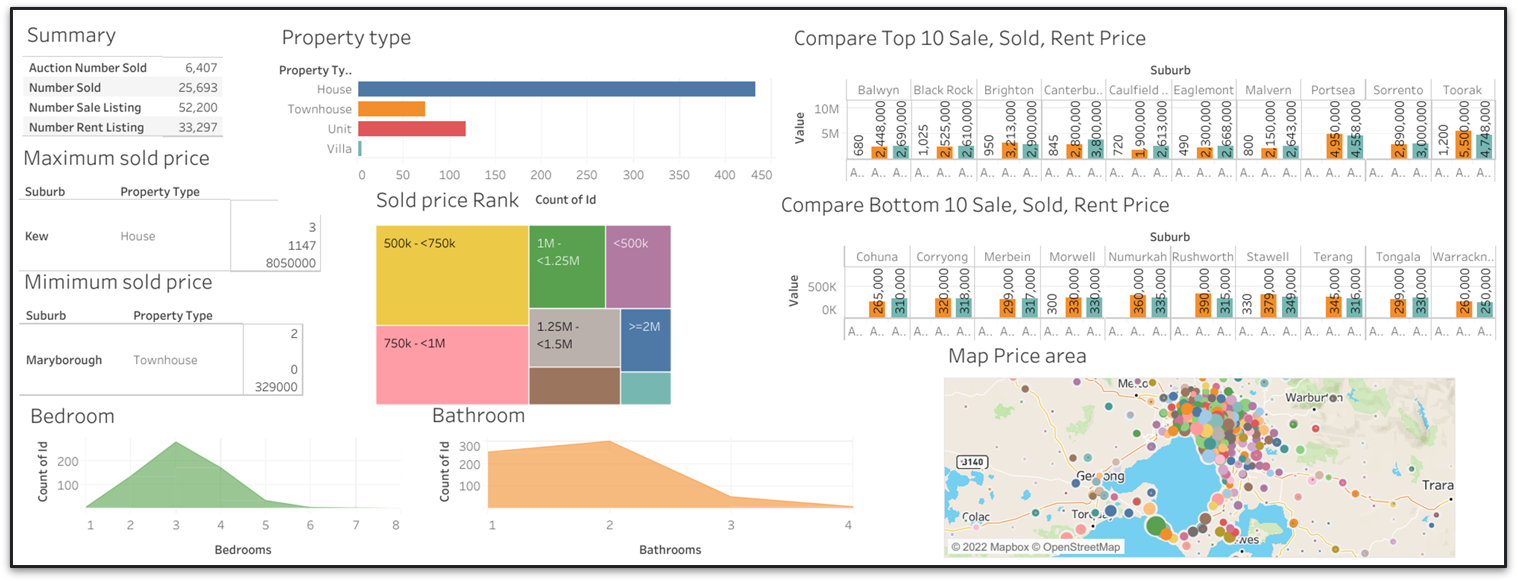1517x581 pixels.
Task: Select the green 1M - <1.25M treemap cell
Action: click(x=567, y=267)
